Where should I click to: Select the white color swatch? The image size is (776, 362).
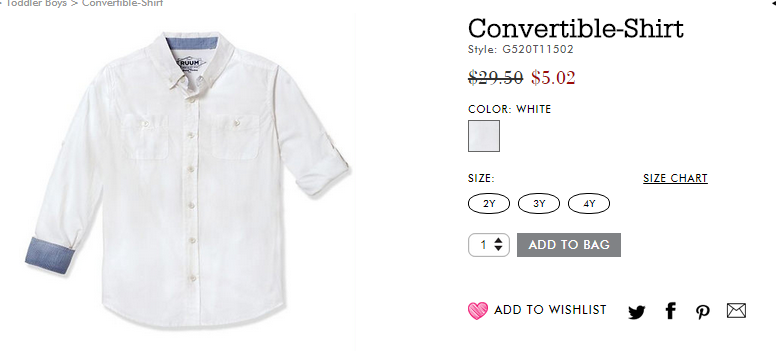[484, 136]
